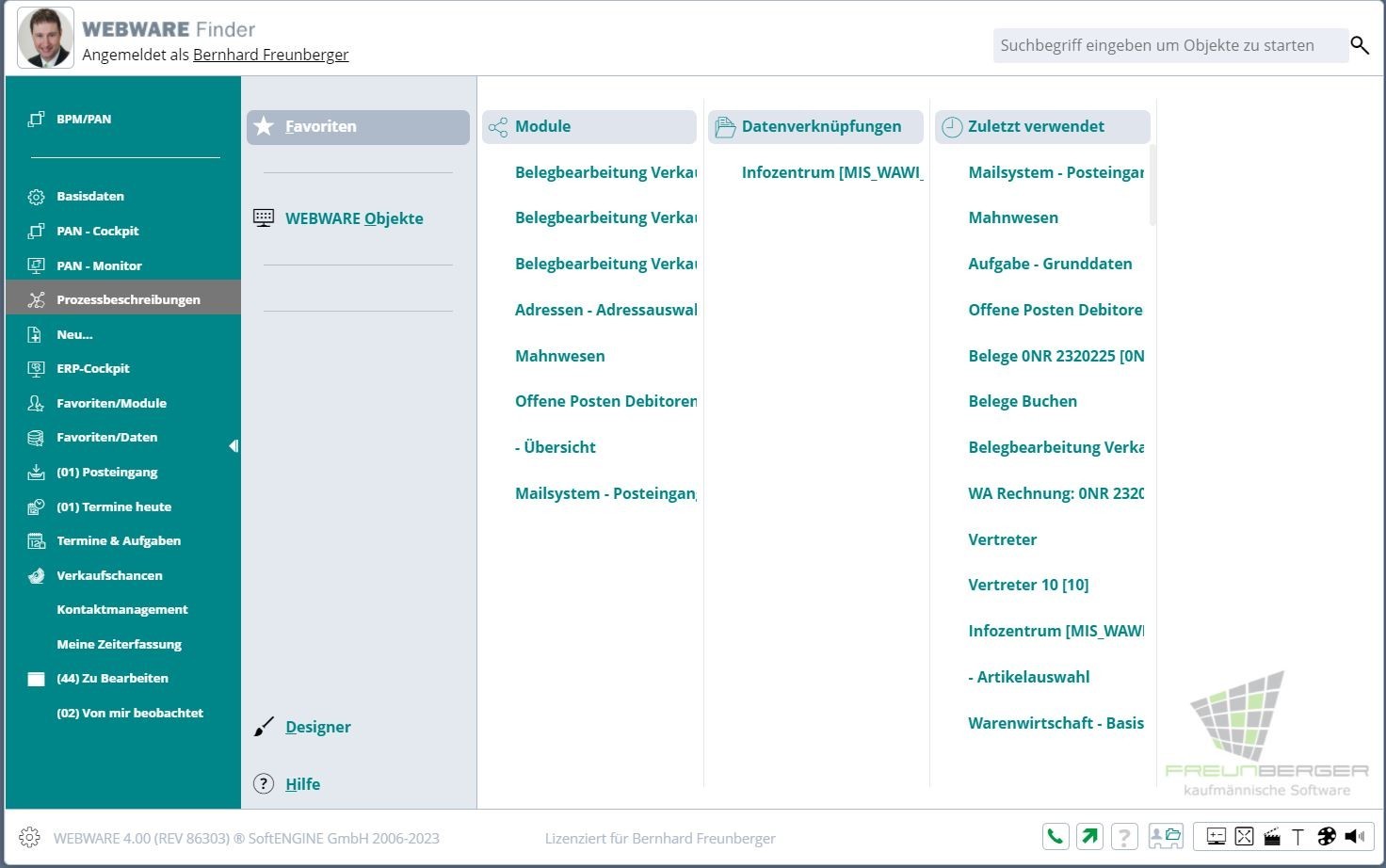This screenshot has width=1386, height=868.
Task: Click the Designer brush icon
Action: (x=264, y=727)
